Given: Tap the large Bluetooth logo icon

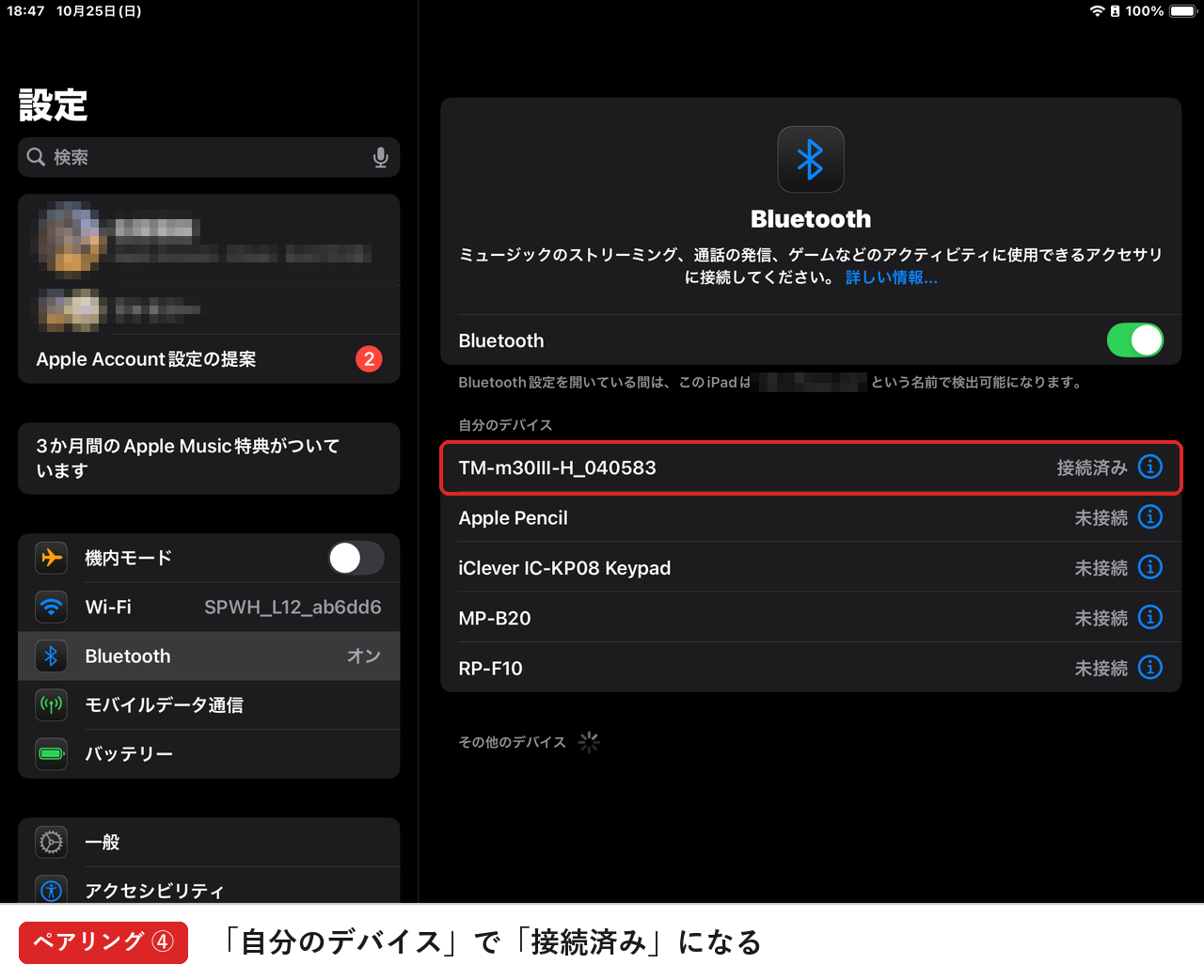Looking at the screenshot, I should (811, 159).
